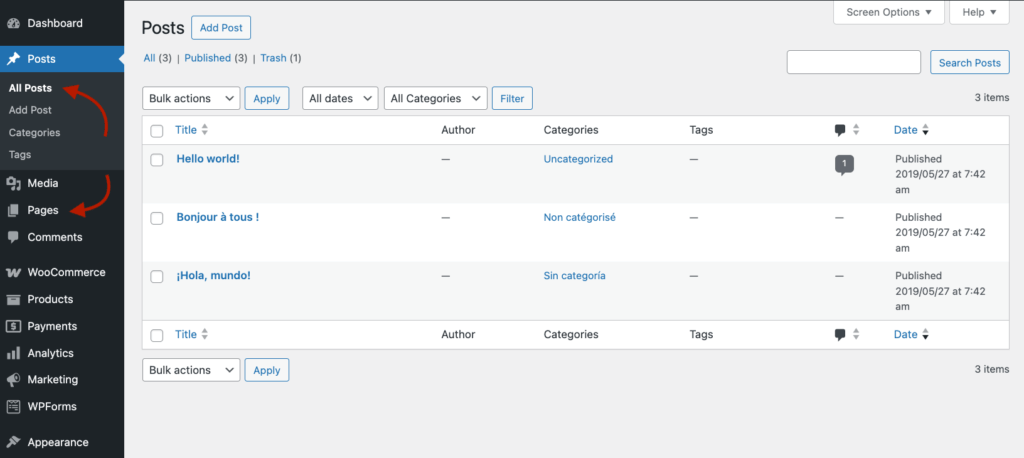The height and width of the screenshot is (458, 1024).
Task: Check the box for ¡Hola, mundo! post
Action: click(157, 277)
